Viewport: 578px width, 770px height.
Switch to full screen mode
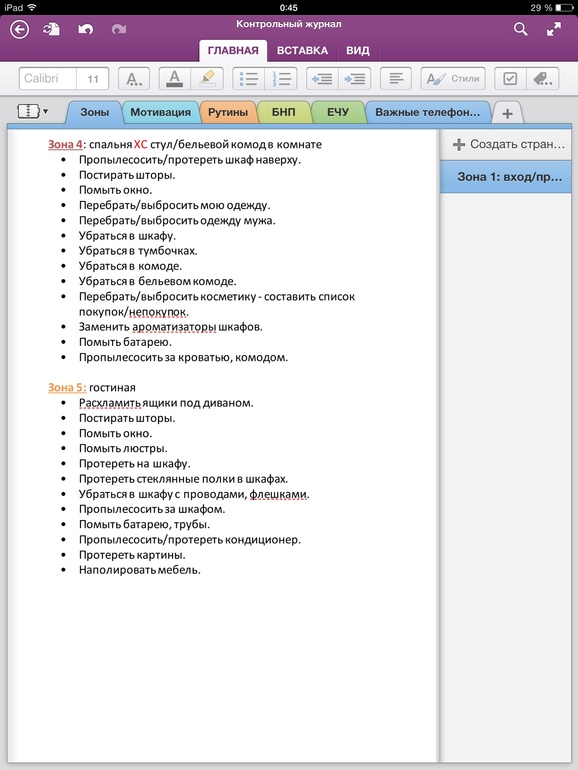pyautogui.click(x=554, y=29)
